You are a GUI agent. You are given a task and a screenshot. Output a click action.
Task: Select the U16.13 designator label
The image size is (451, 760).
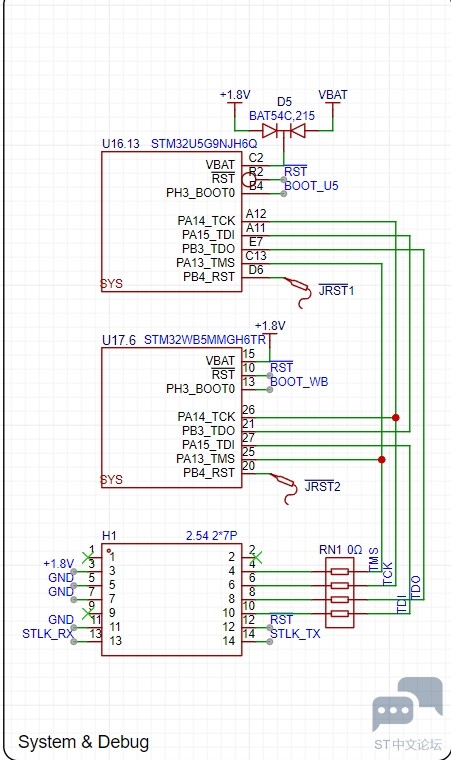tap(120, 144)
